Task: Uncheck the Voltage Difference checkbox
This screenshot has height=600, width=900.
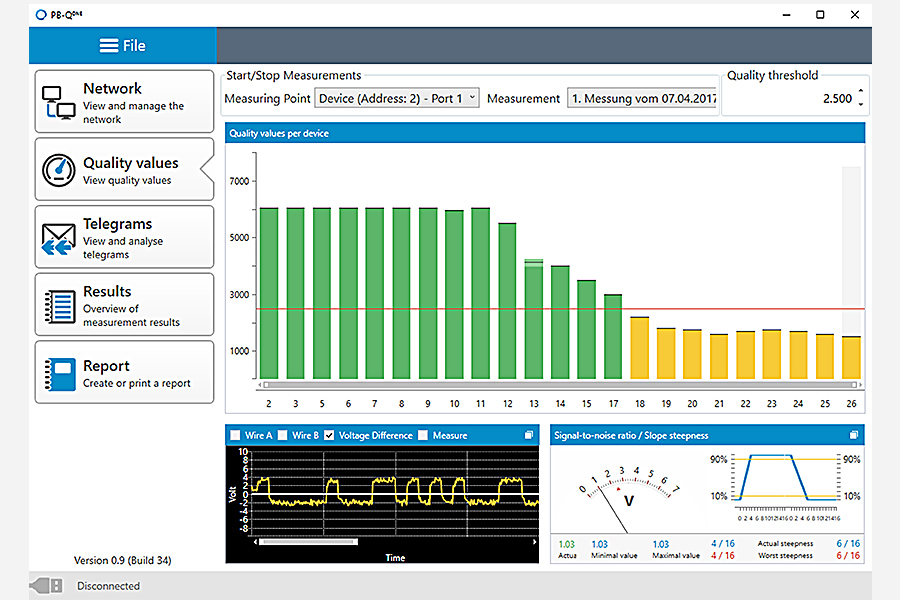Action: coord(331,435)
